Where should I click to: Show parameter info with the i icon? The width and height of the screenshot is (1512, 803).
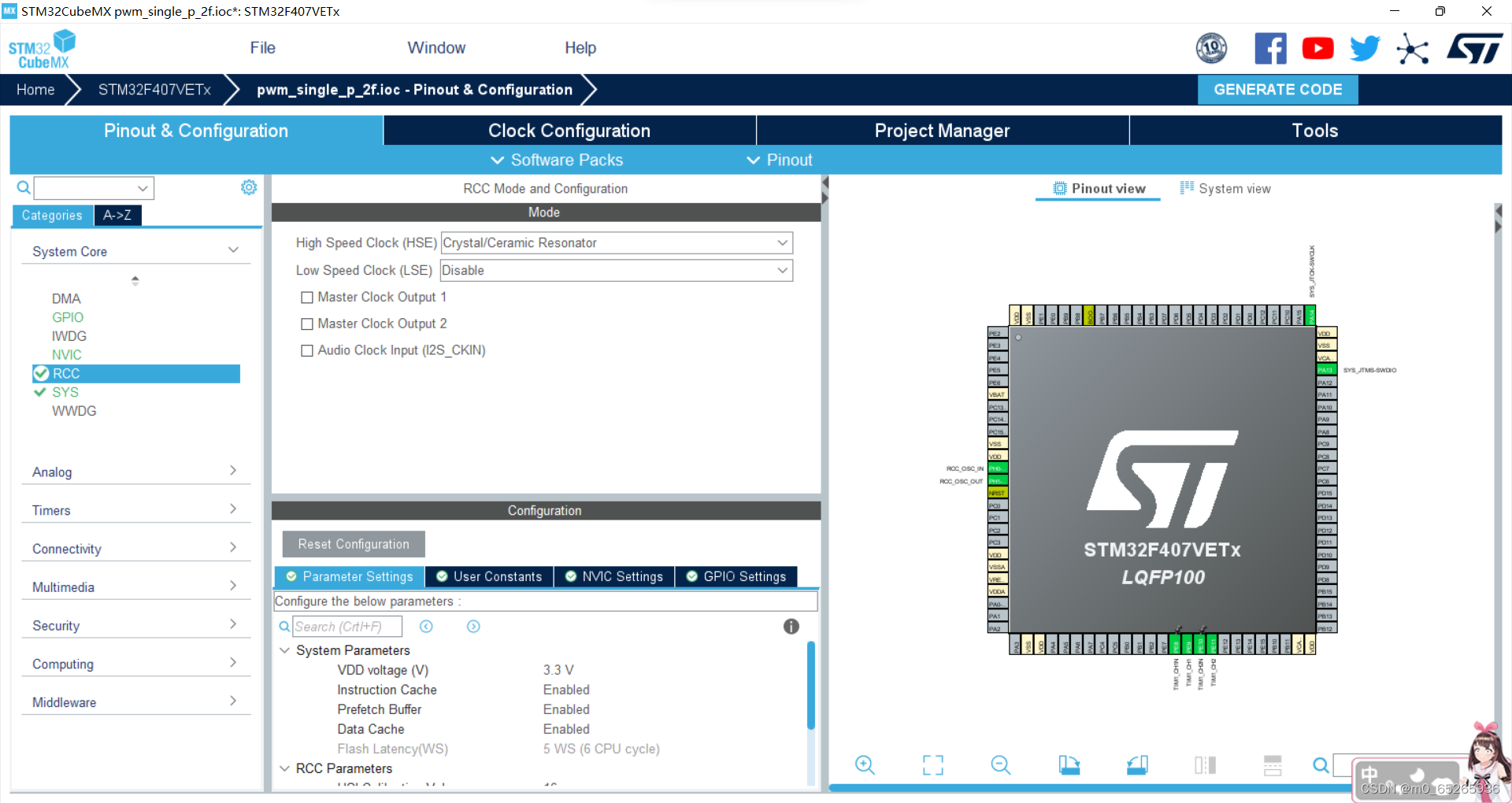pos(791,627)
